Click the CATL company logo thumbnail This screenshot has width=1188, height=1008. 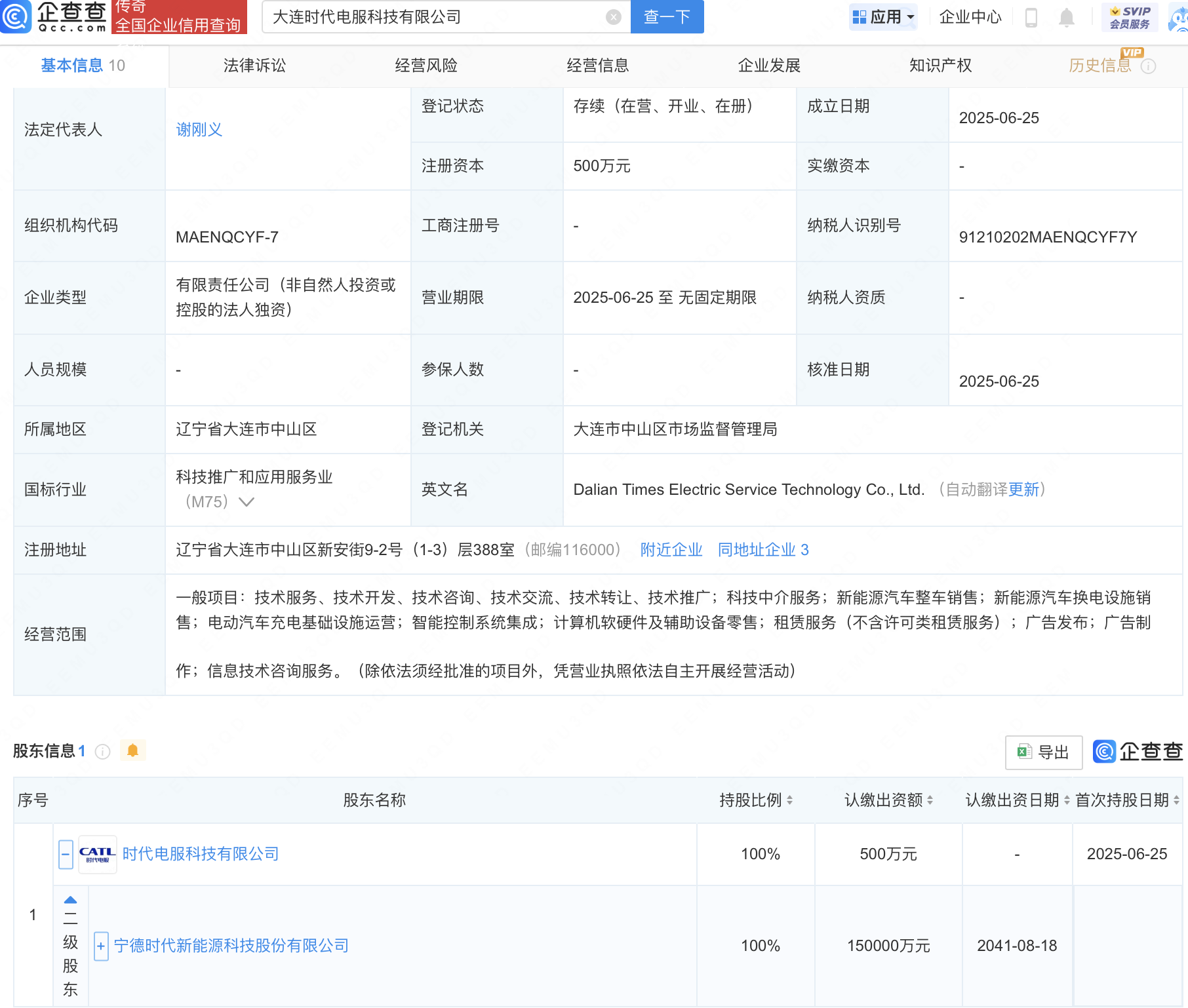coord(98,854)
